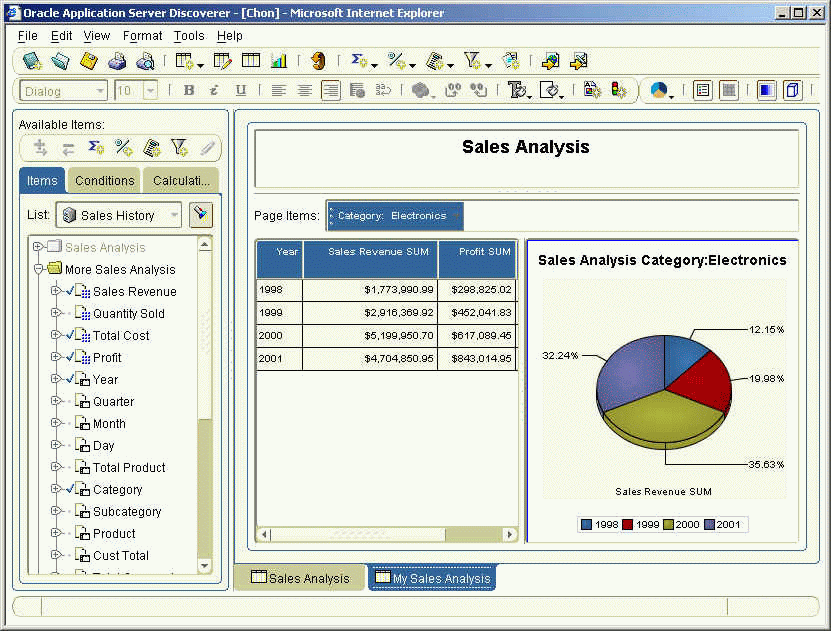Toggle graph gridlines button

[x=729, y=91]
